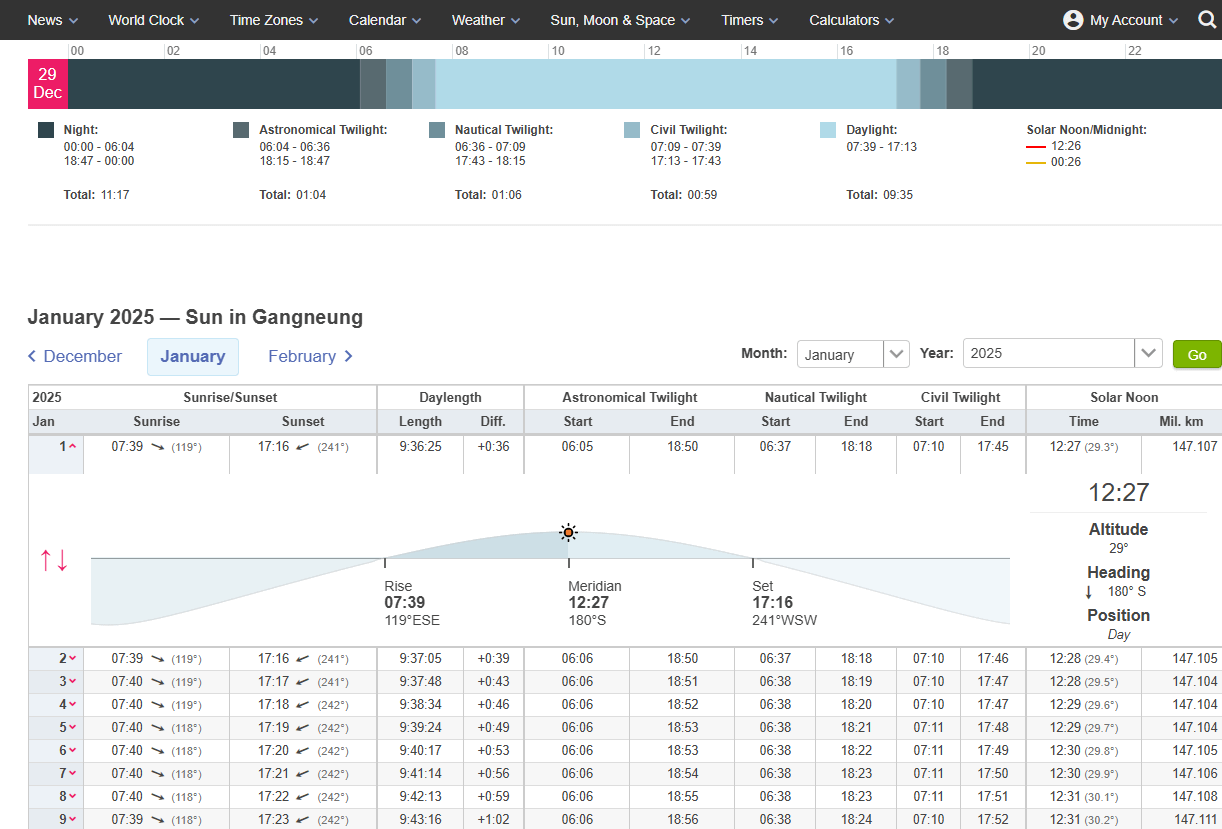The height and width of the screenshot is (829, 1222).
Task: Click the My Account user avatar icon
Action: pos(1073,20)
